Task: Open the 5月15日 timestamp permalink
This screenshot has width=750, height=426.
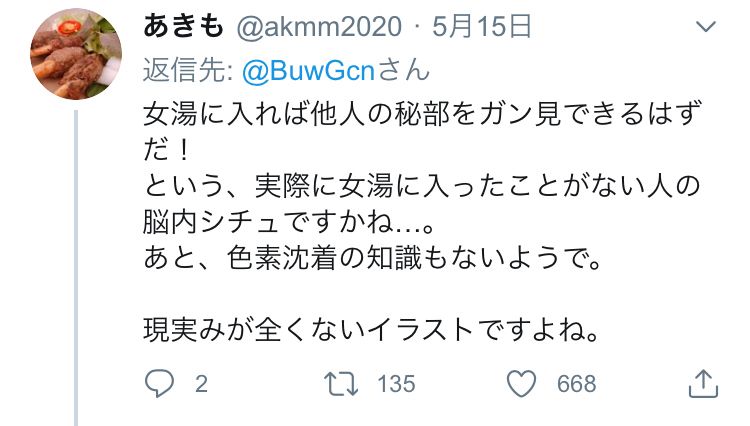Action: click(482, 26)
